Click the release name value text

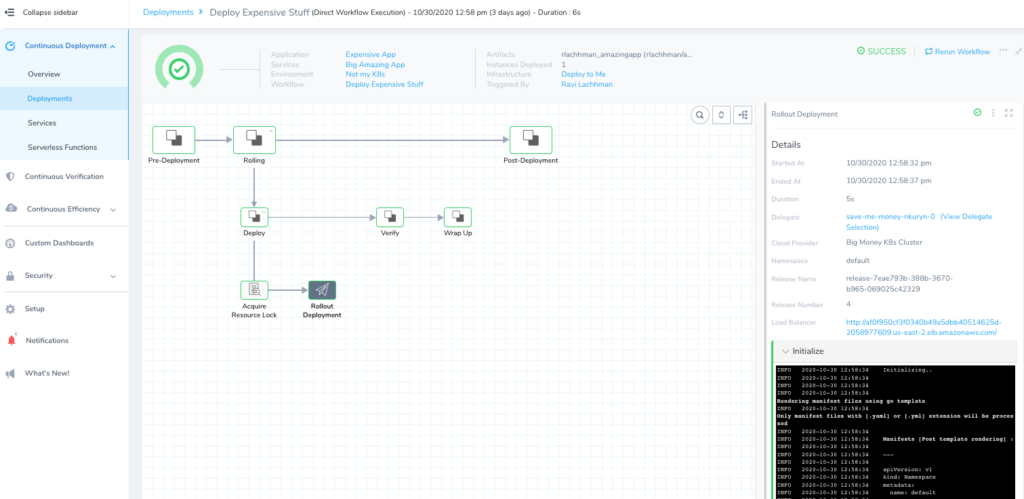click(x=899, y=283)
